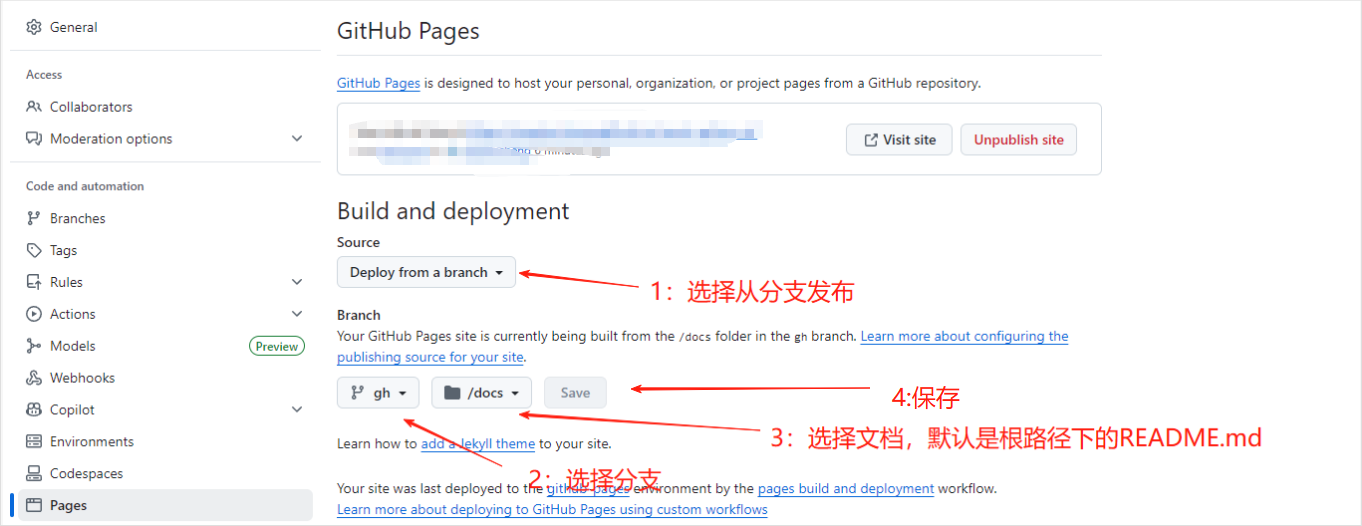Open the pages build and deployment link
Image resolution: width=1362 pixels, height=526 pixels.
[846, 489]
